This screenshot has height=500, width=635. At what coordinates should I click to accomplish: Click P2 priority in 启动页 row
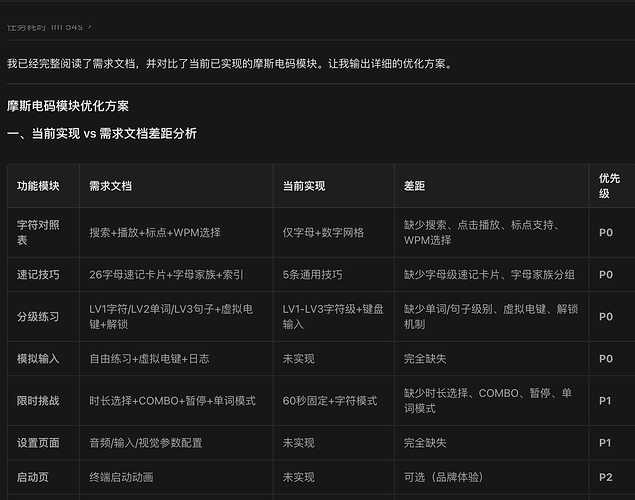point(606,477)
